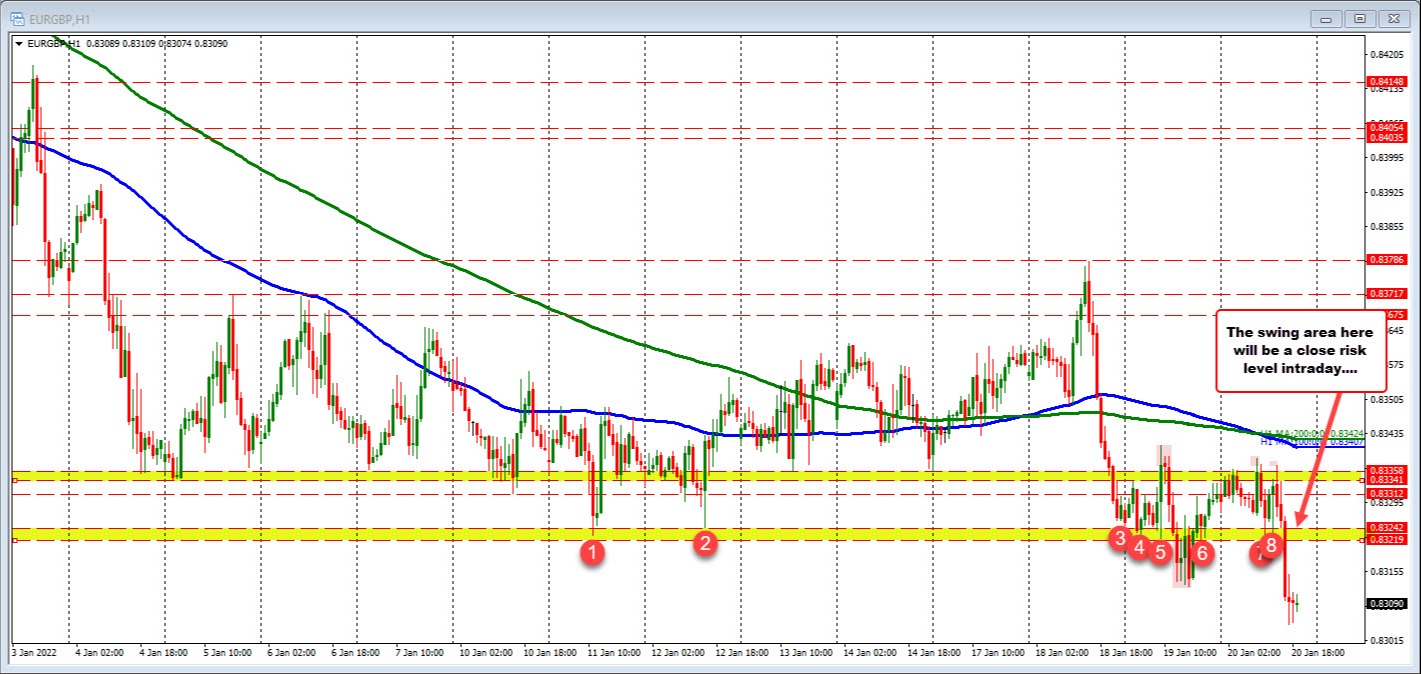This screenshot has height=674, width=1421.
Task: Select the 0.83242 red price label
Action: point(1388,528)
